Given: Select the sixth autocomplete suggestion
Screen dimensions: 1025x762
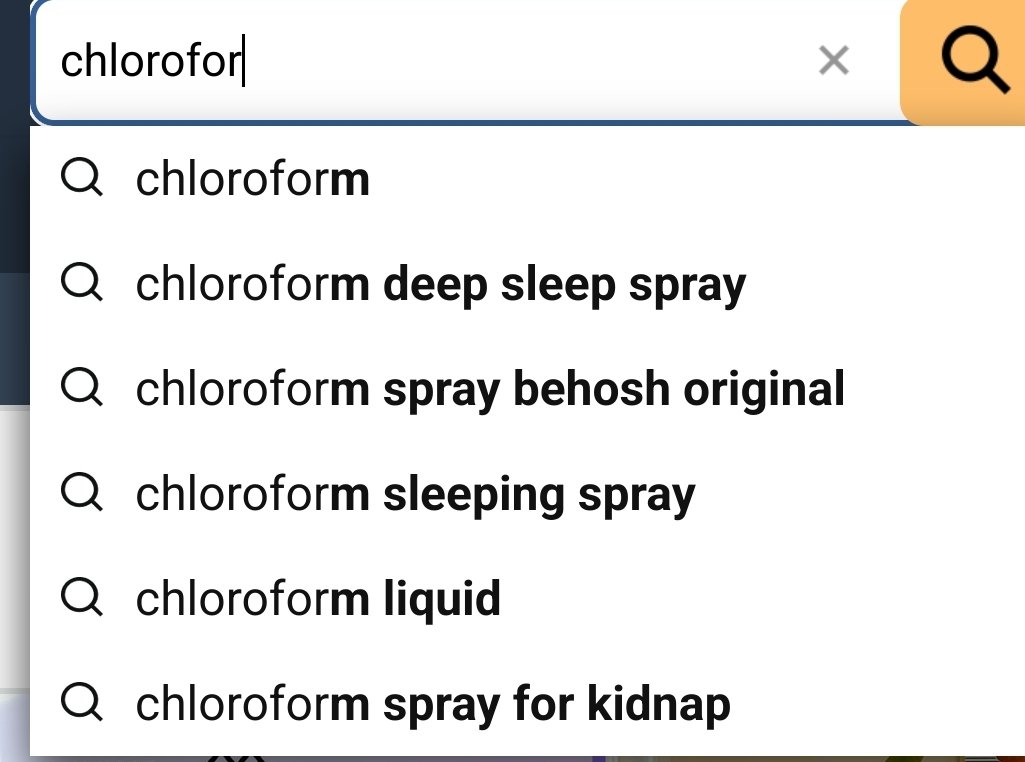Looking at the screenshot, I should coord(432,704).
